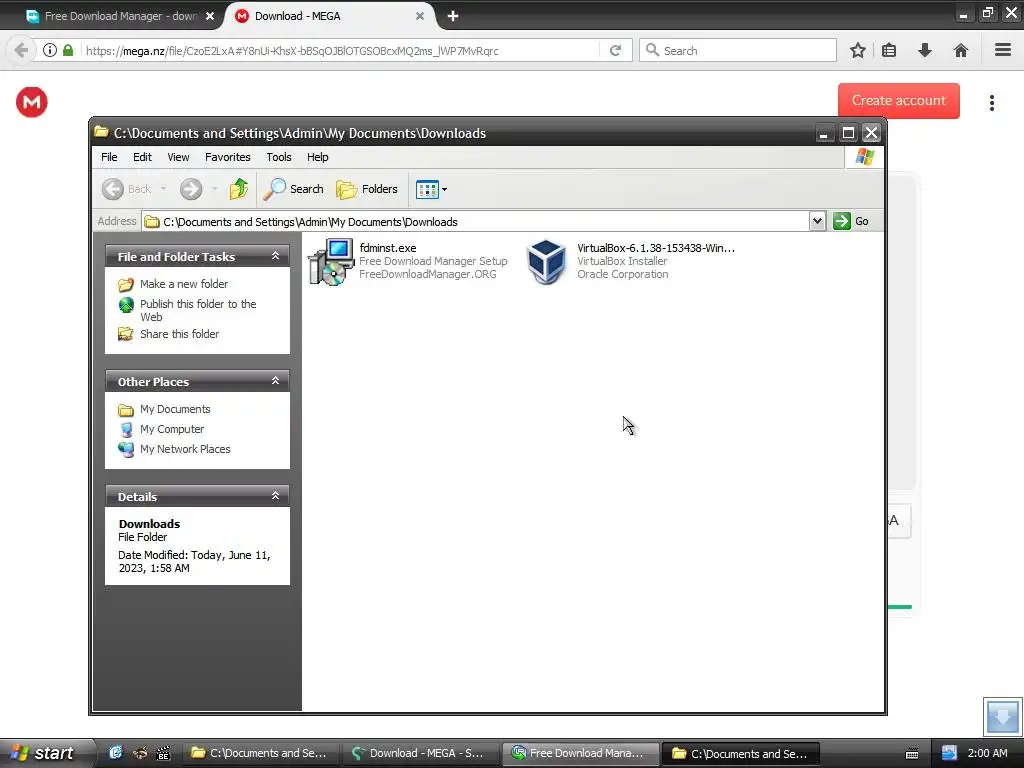Click into the Explorer address field
Image resolution: width=1024 pixels, height=768 pixels.
coord(475,221)
